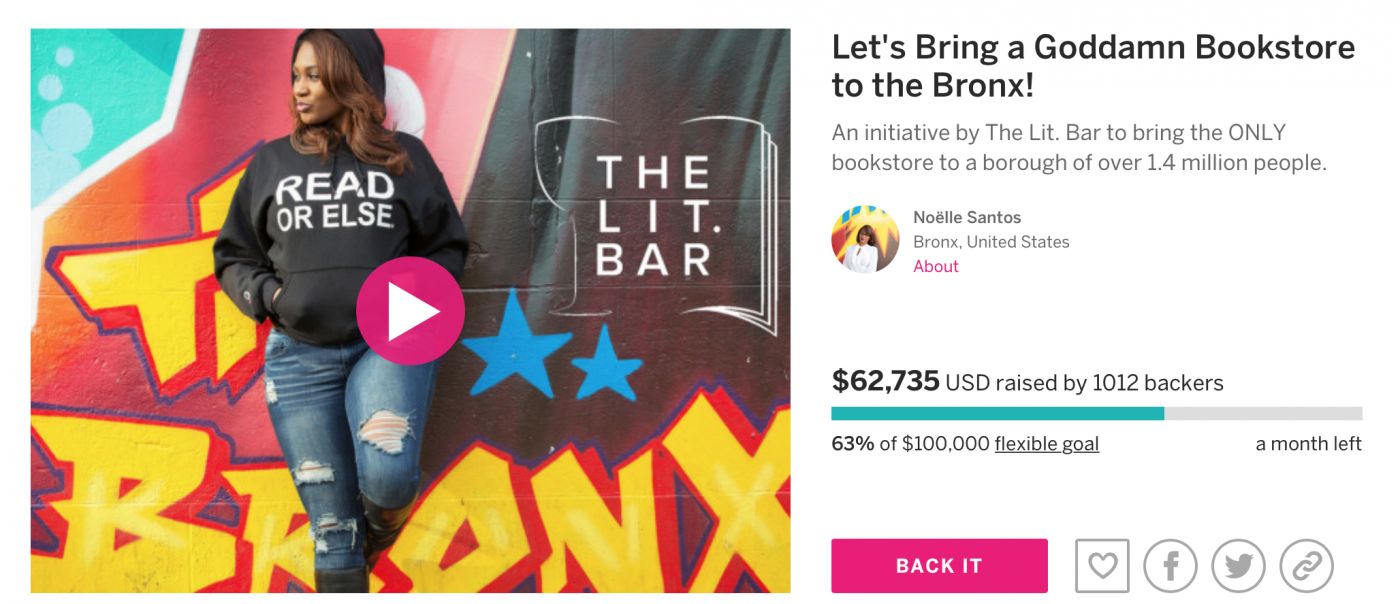Click the flexible goal link

click(x=1046, y=444)
